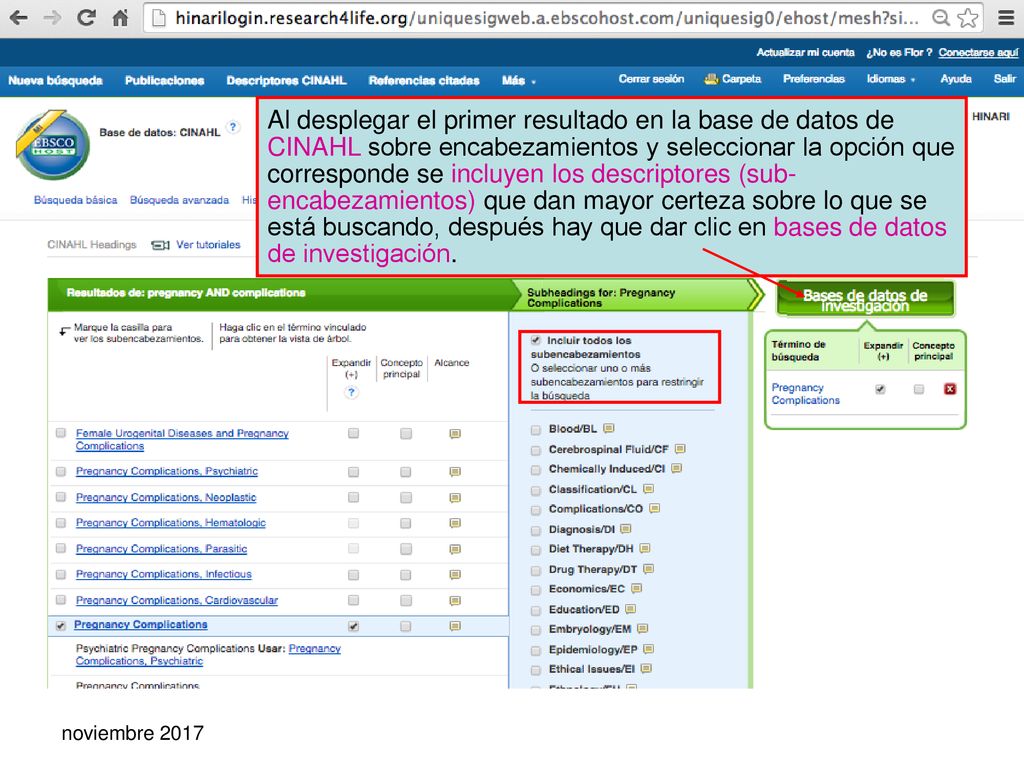The height and width of the screenshot is (768, 1024).
Task: Open Pregnancy Complications, Infectious heading link
Action: (163, 574)
